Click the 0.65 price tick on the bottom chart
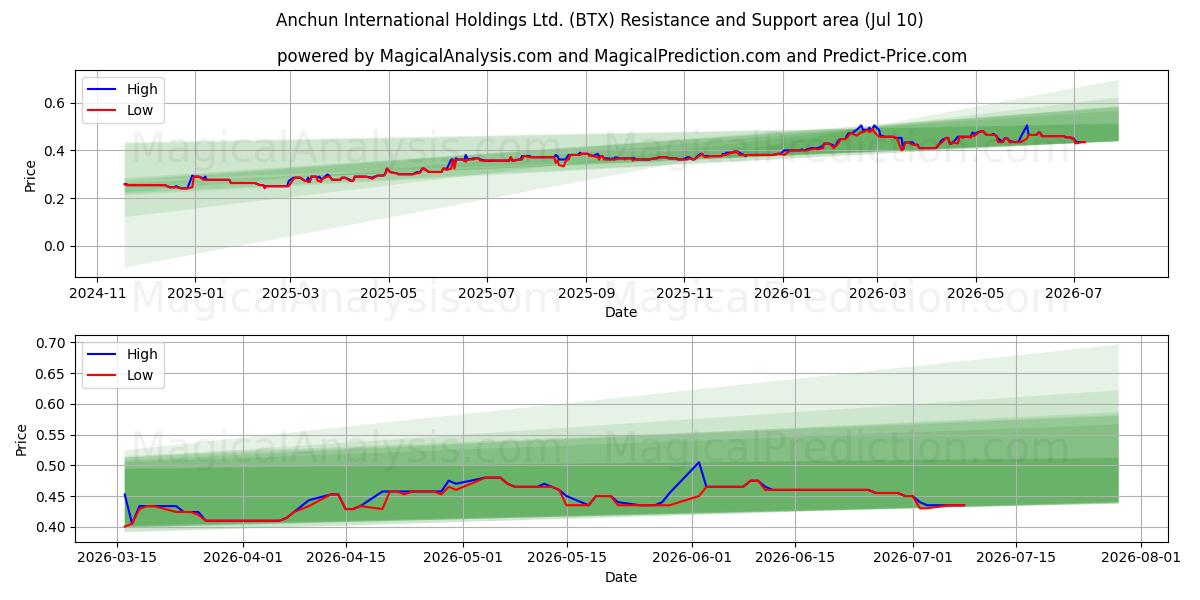 (x=52, y=374)
